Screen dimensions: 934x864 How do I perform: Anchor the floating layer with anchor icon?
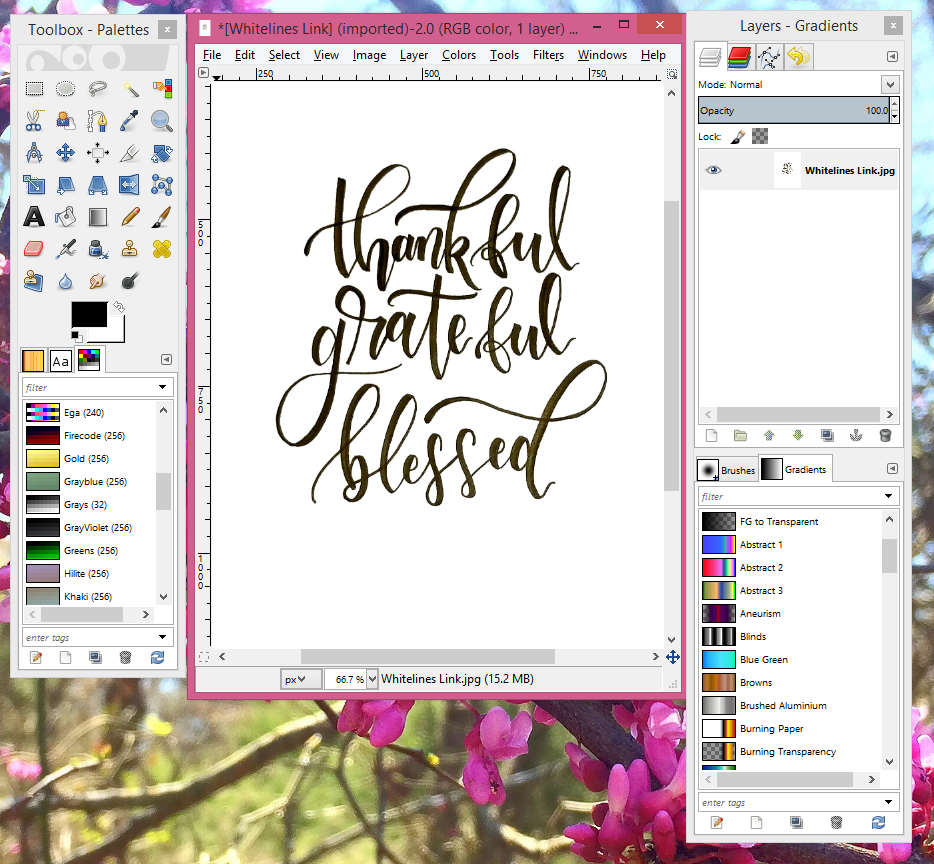pyautogui.click(x=856, y=435)
